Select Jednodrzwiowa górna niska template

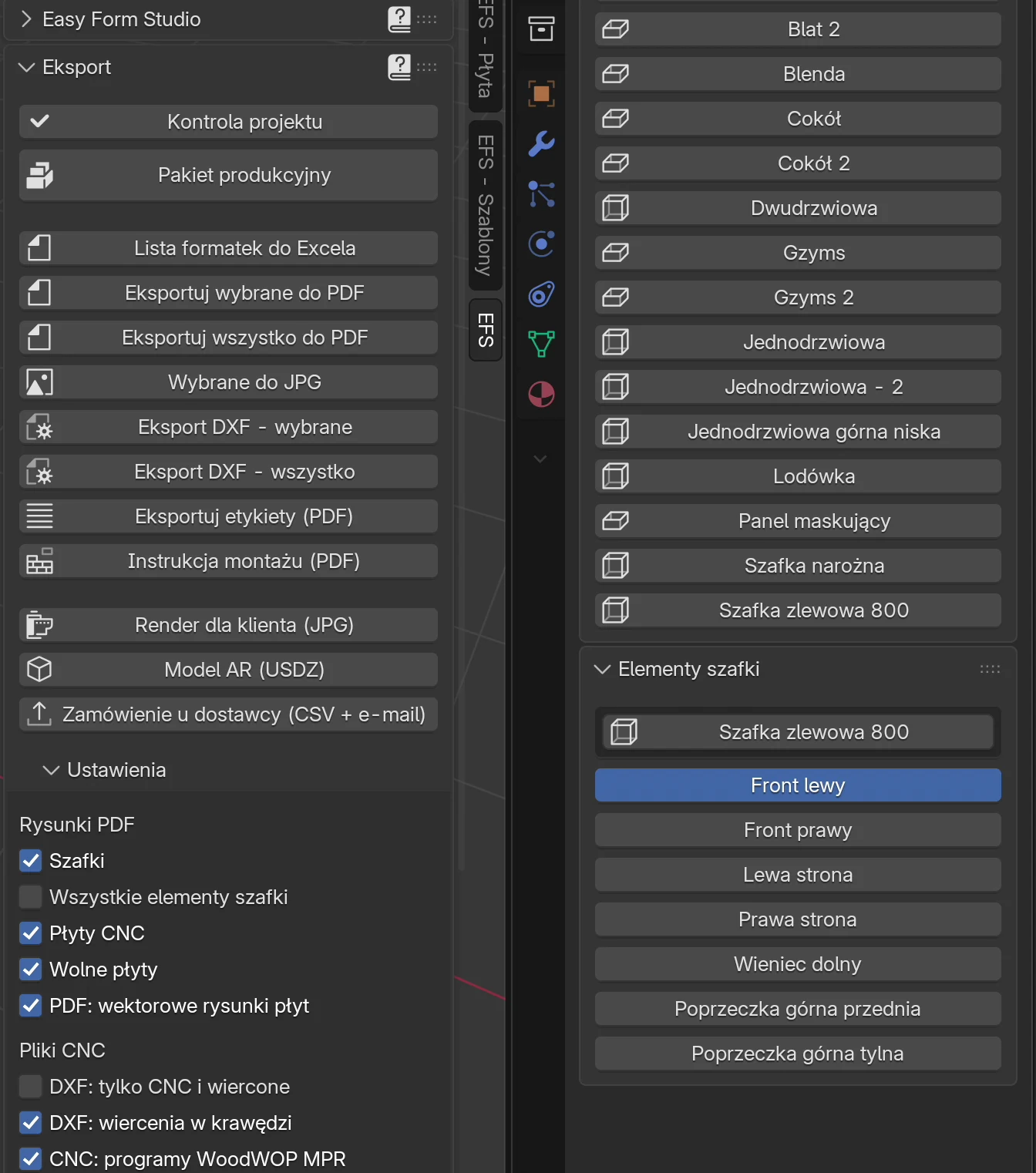[x=798, y=432]
